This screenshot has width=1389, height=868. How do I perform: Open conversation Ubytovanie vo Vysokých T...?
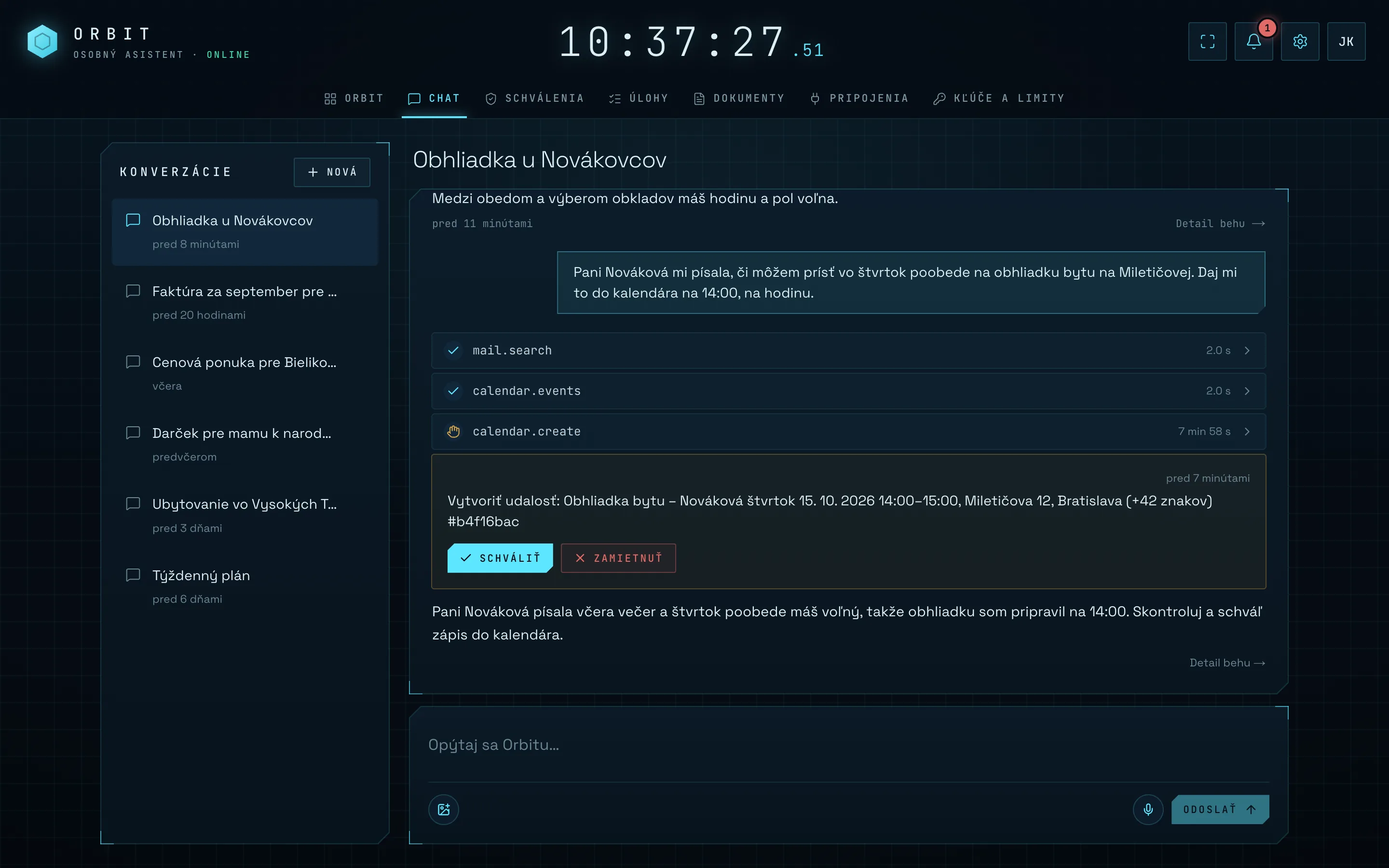tap(245, 515)
